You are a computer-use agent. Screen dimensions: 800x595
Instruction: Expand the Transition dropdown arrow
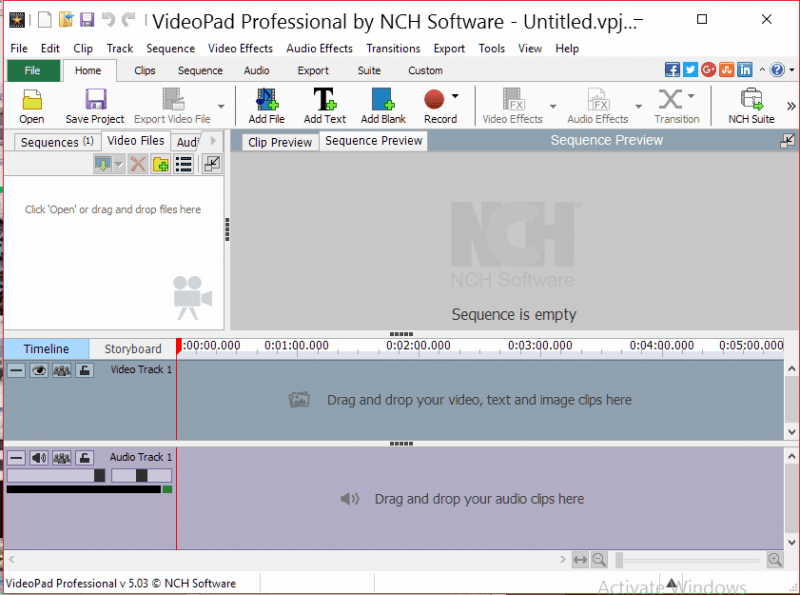coord(691,95)
